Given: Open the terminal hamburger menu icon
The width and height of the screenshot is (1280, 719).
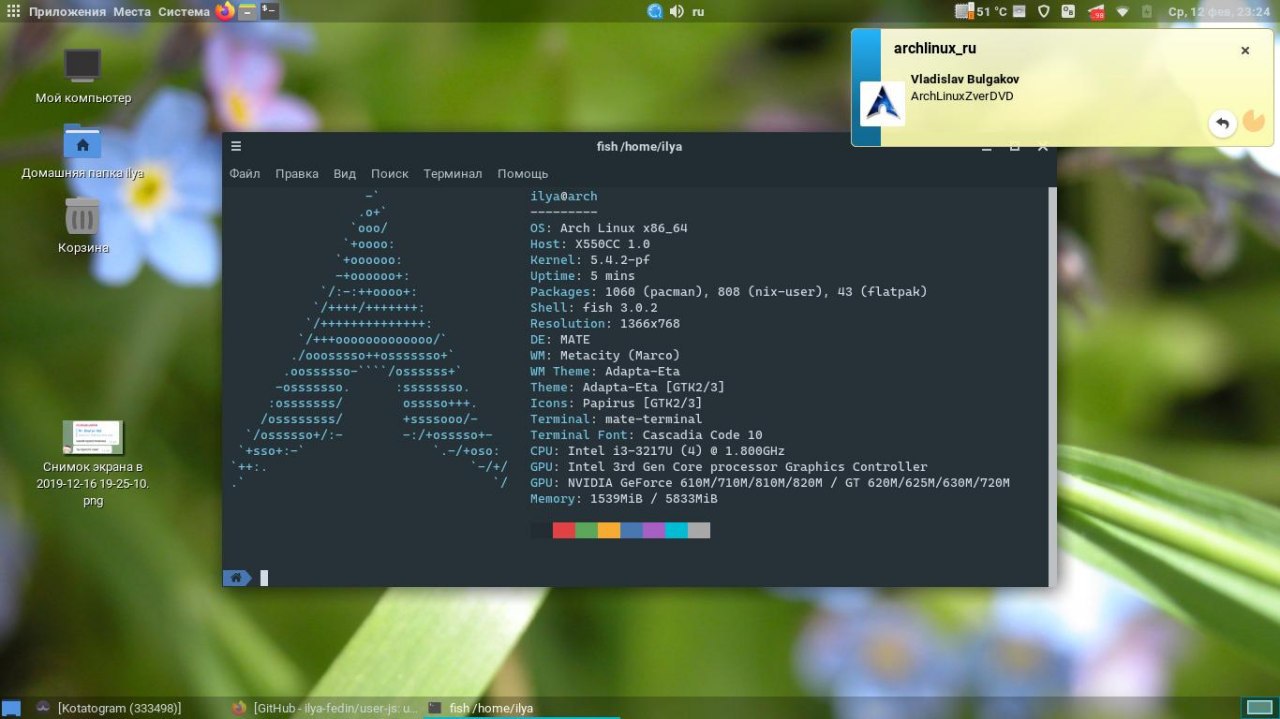Looking at the screenshot, I should [x=236, y=146].
